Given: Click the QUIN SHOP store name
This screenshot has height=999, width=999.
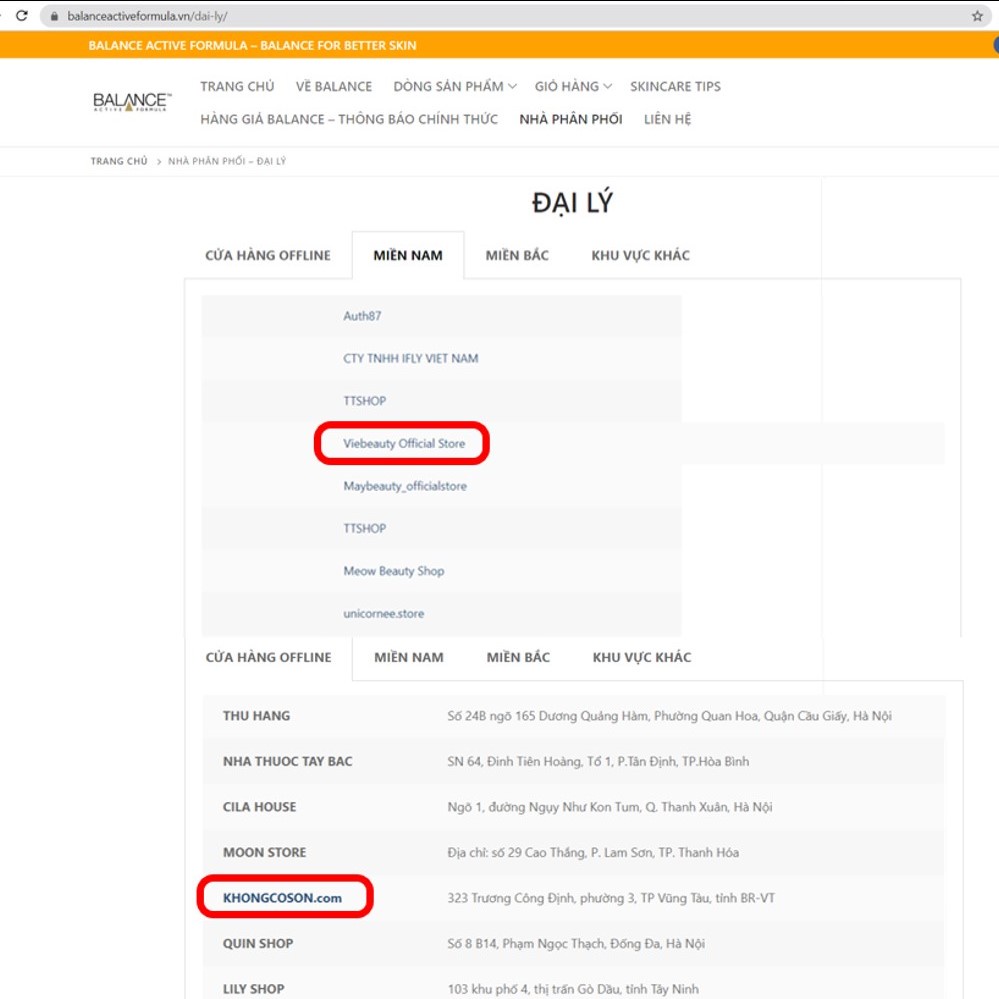Looking at the screenshot, I should coord(258,944).
